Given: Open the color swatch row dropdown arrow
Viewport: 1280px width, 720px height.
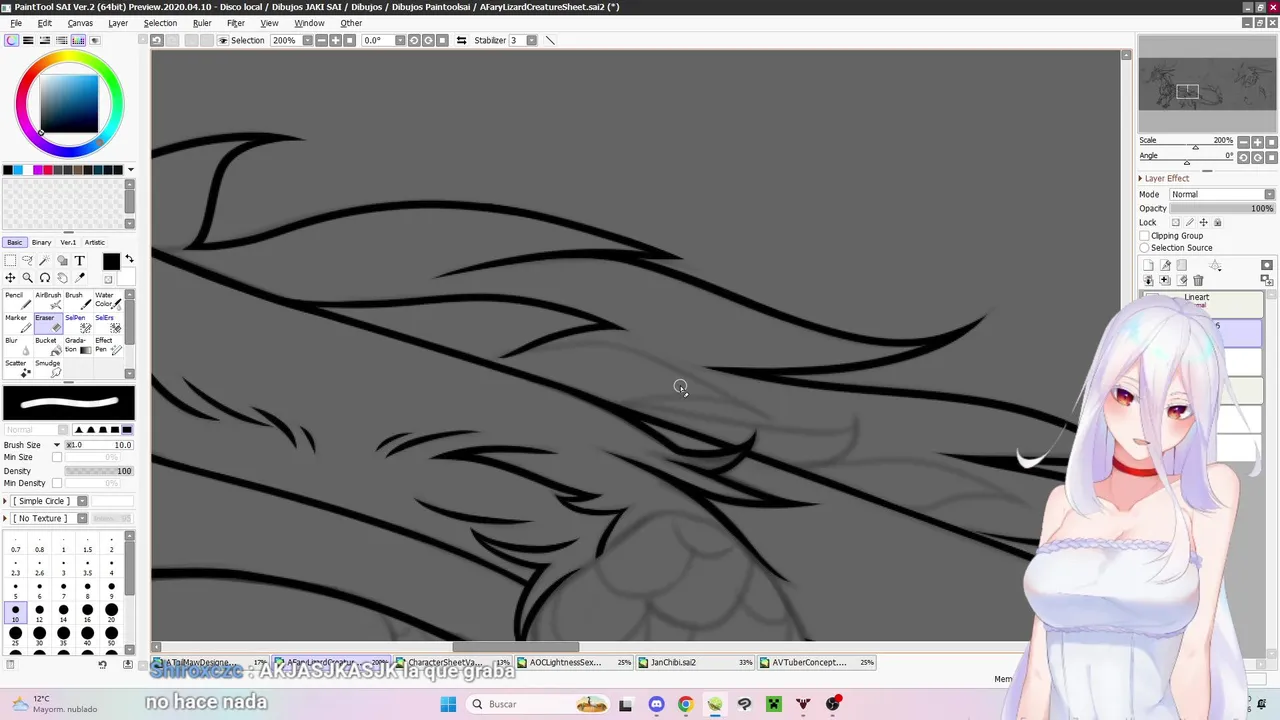Looking at the screenshot, I should tap(130, 170).
